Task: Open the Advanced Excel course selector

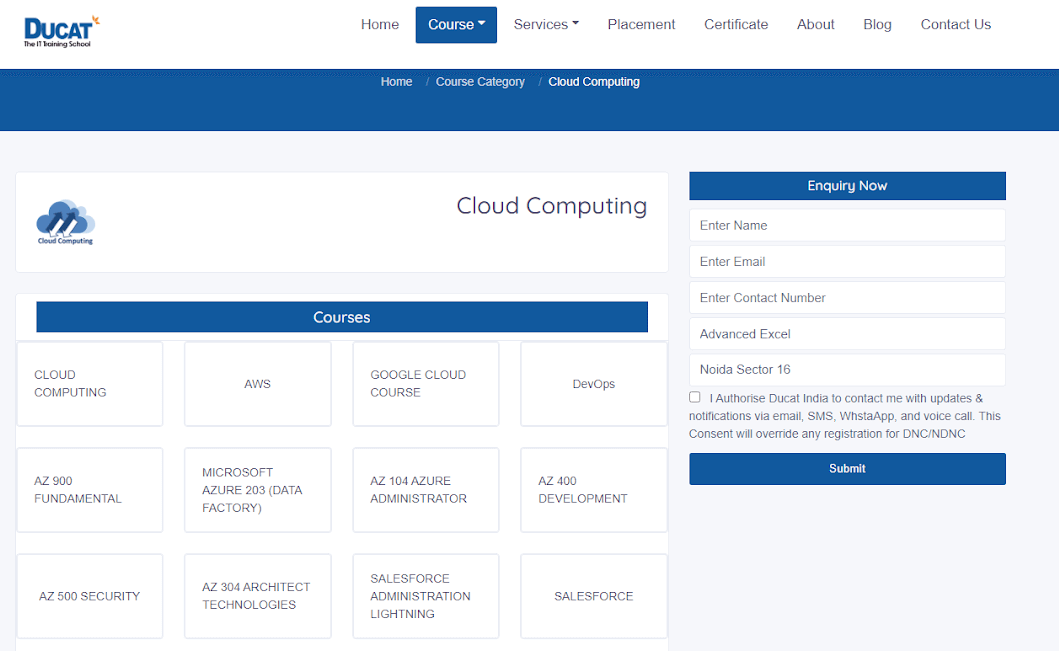Action: (847, 333)
